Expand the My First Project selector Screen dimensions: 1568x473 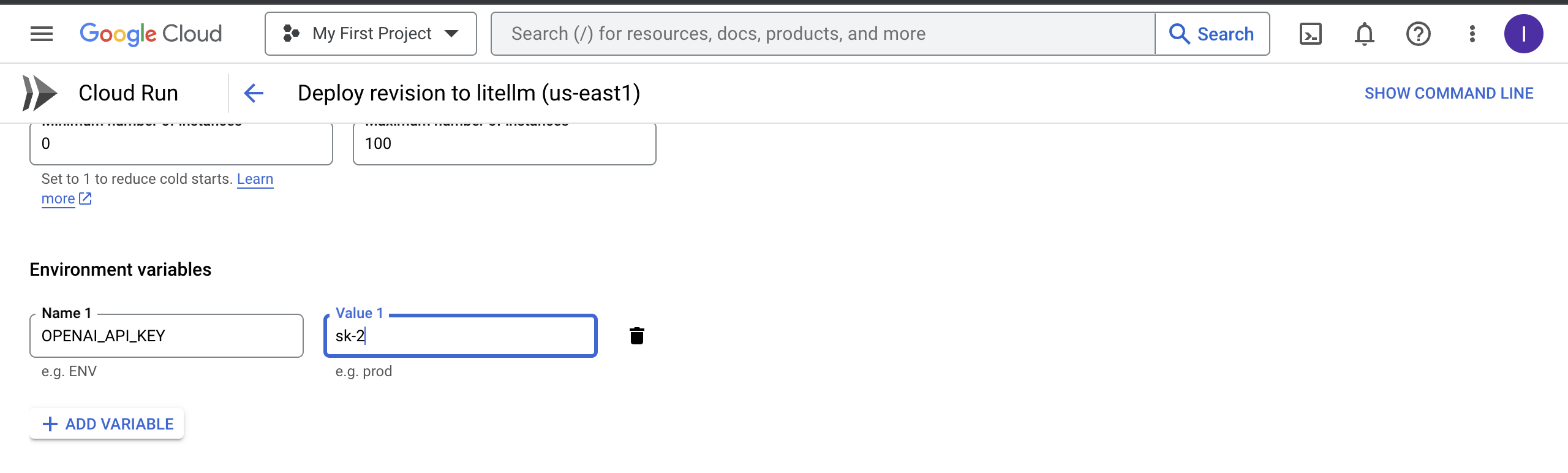pos(371,34)
